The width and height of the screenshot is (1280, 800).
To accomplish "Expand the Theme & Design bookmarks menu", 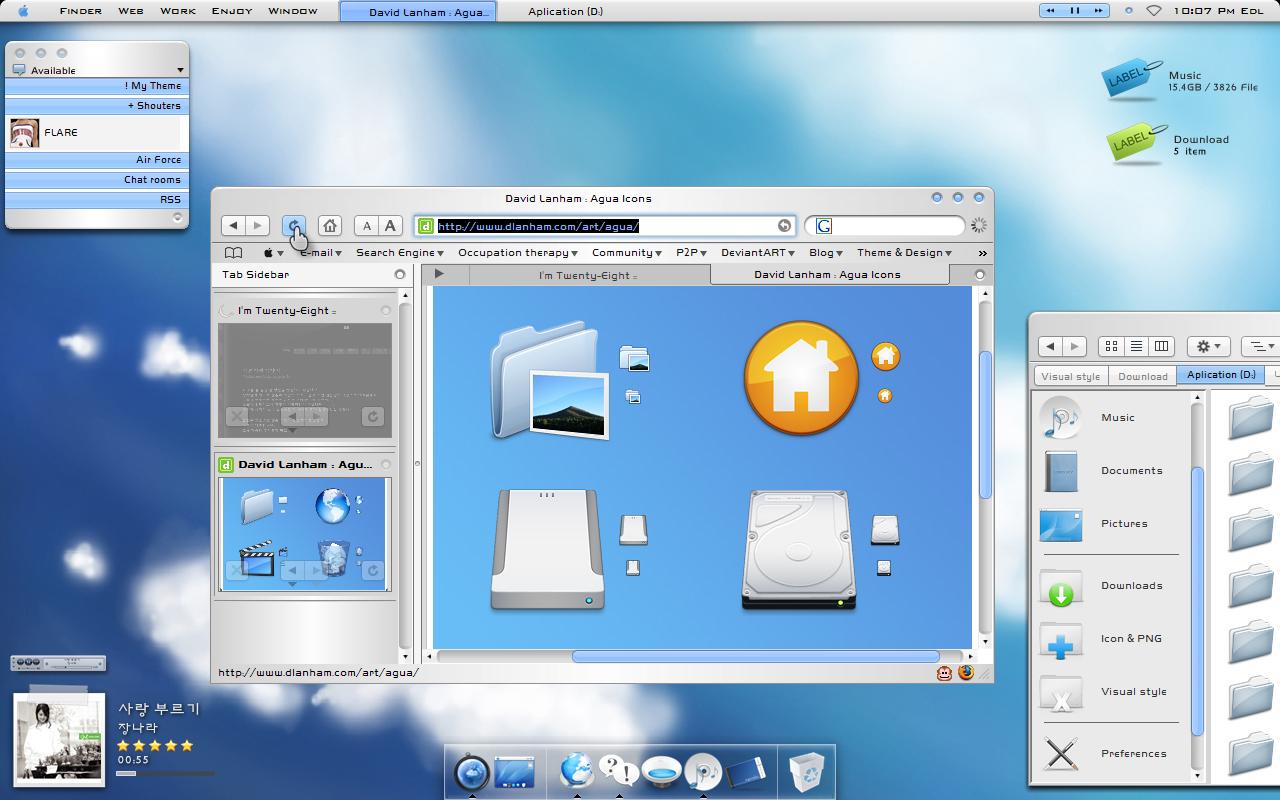I will tap(905, 253).
